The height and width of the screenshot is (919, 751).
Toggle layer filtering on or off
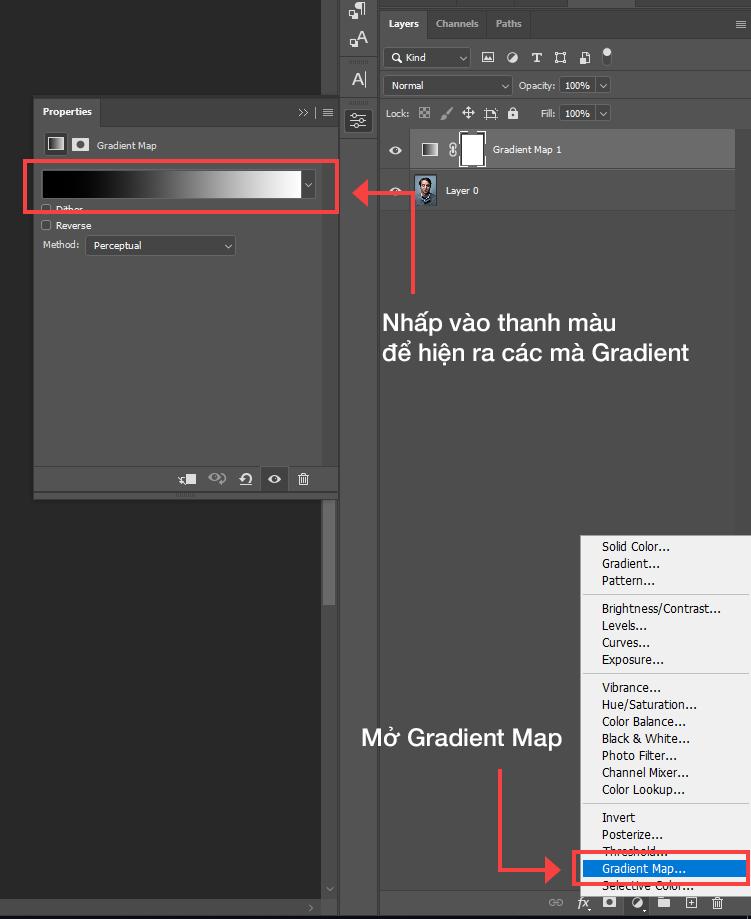point(607,56)
